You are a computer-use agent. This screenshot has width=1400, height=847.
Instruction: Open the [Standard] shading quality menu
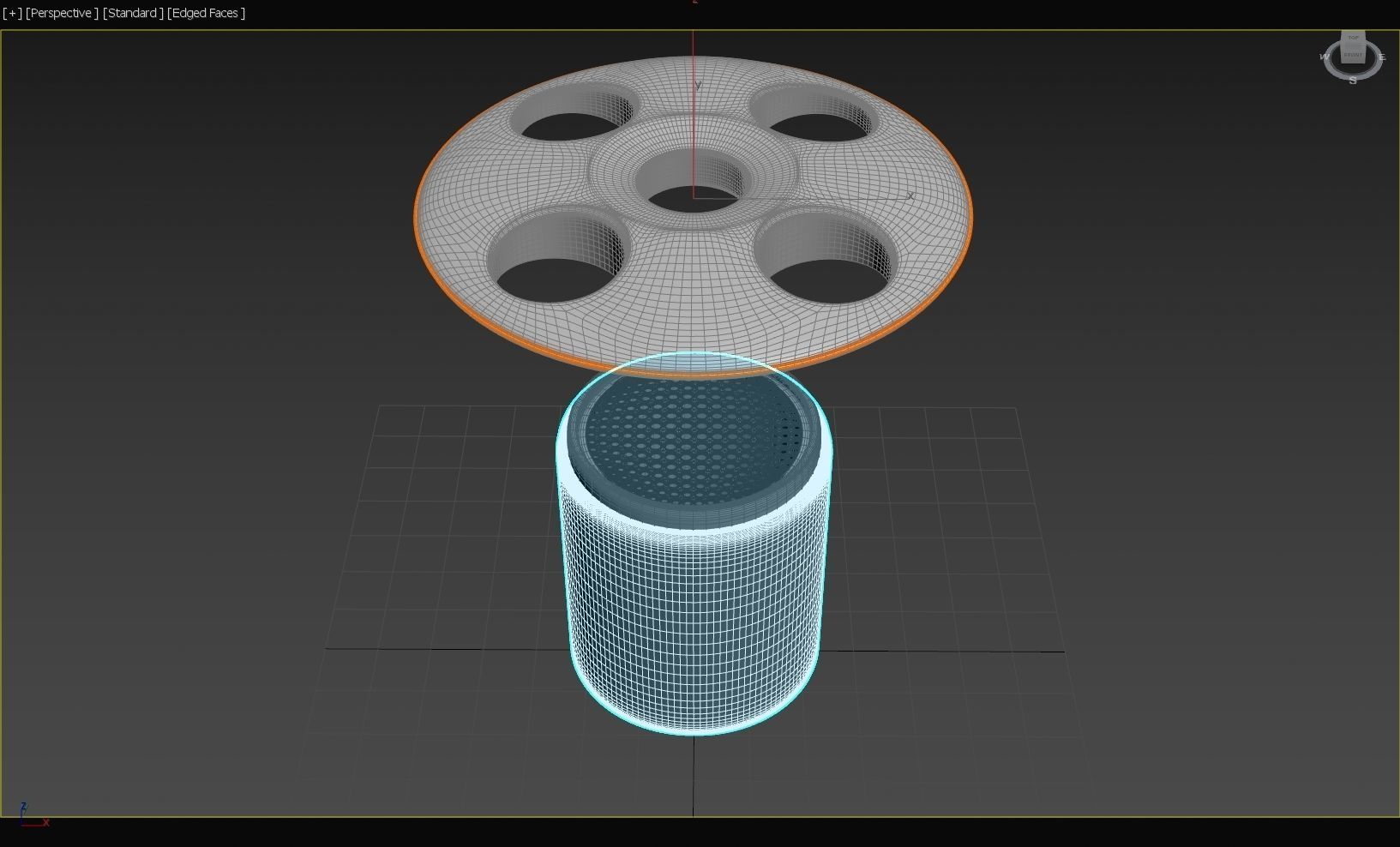point(133,13)
